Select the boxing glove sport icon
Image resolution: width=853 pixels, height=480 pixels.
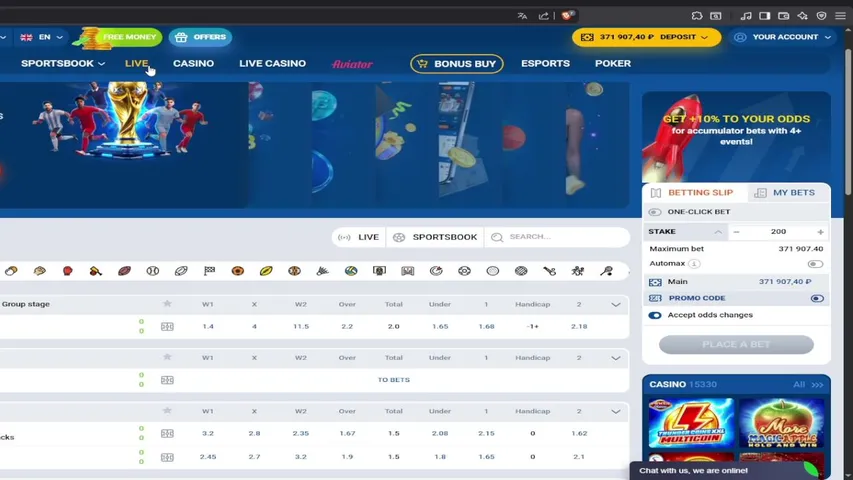(67, 270)
